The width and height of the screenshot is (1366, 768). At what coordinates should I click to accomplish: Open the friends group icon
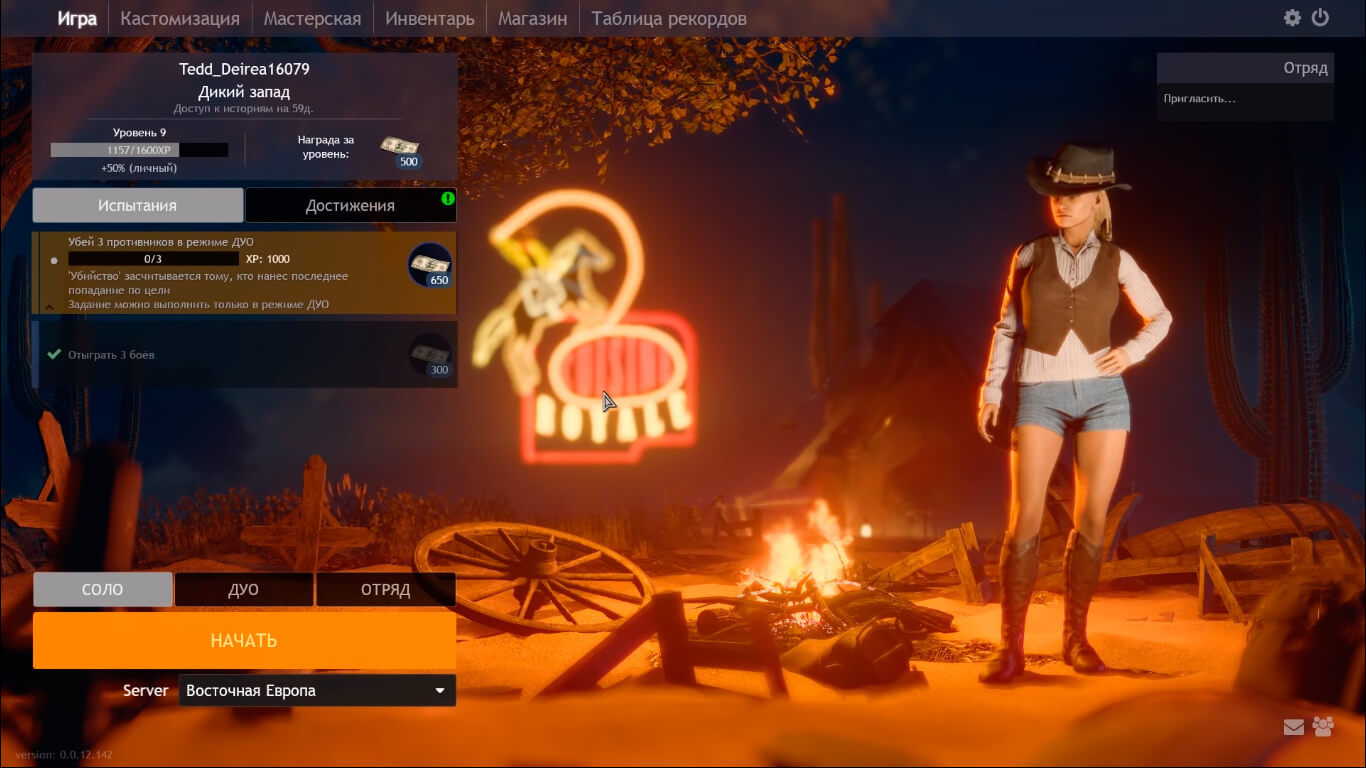[x=1323, y=727]
